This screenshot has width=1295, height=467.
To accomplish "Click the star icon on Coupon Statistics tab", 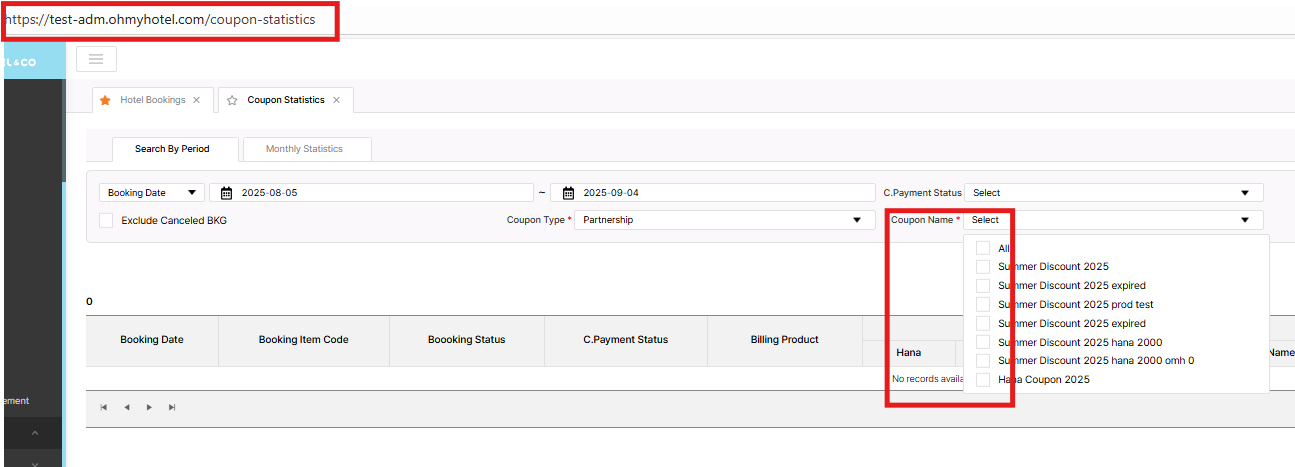I will click(x=232, y=100).
